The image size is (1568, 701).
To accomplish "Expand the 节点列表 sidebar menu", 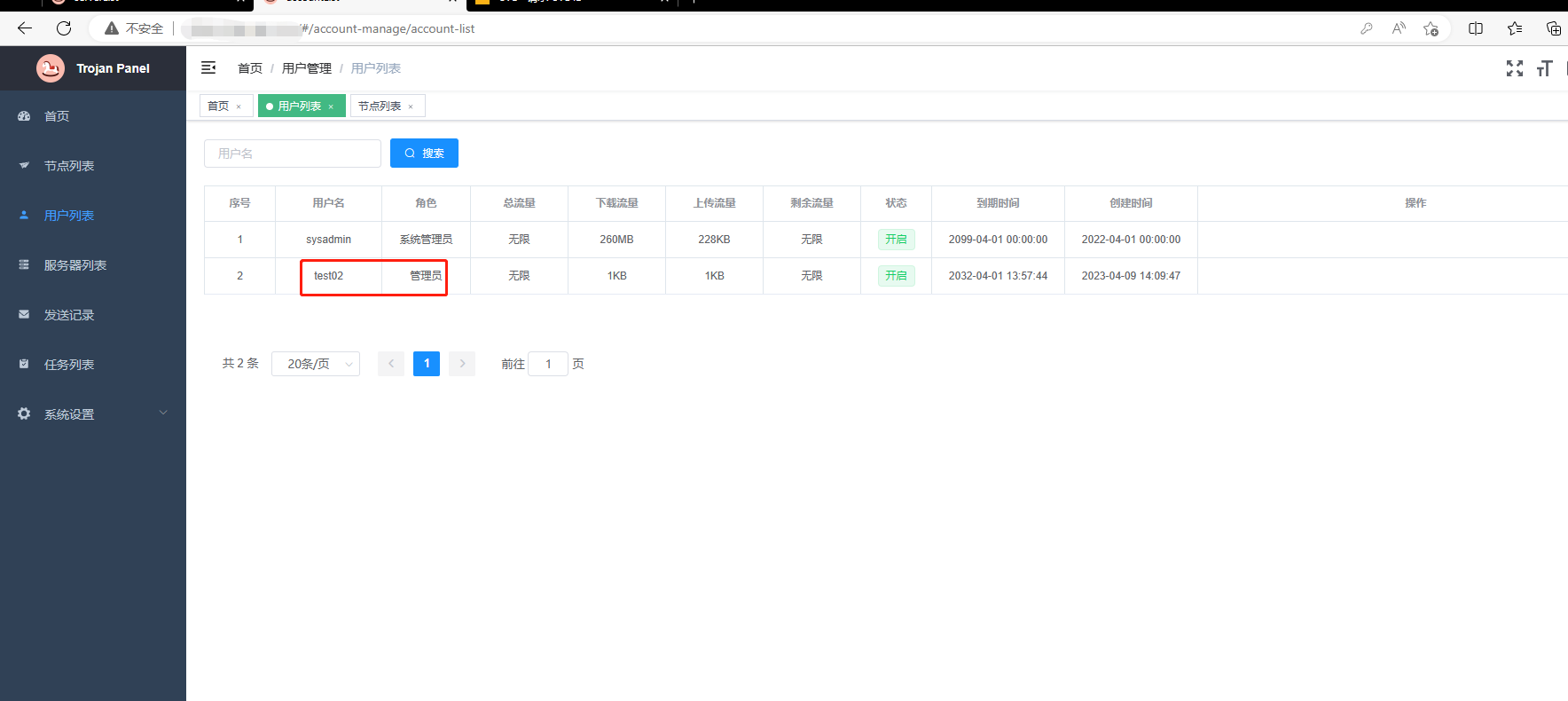I will click(69, 166).
